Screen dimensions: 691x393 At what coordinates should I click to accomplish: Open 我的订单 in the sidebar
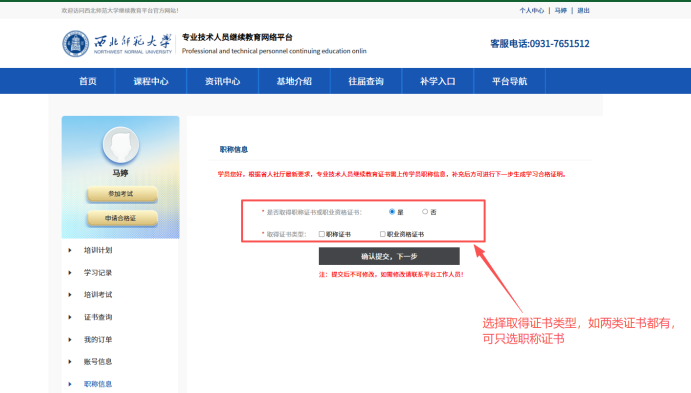[98, 340]
